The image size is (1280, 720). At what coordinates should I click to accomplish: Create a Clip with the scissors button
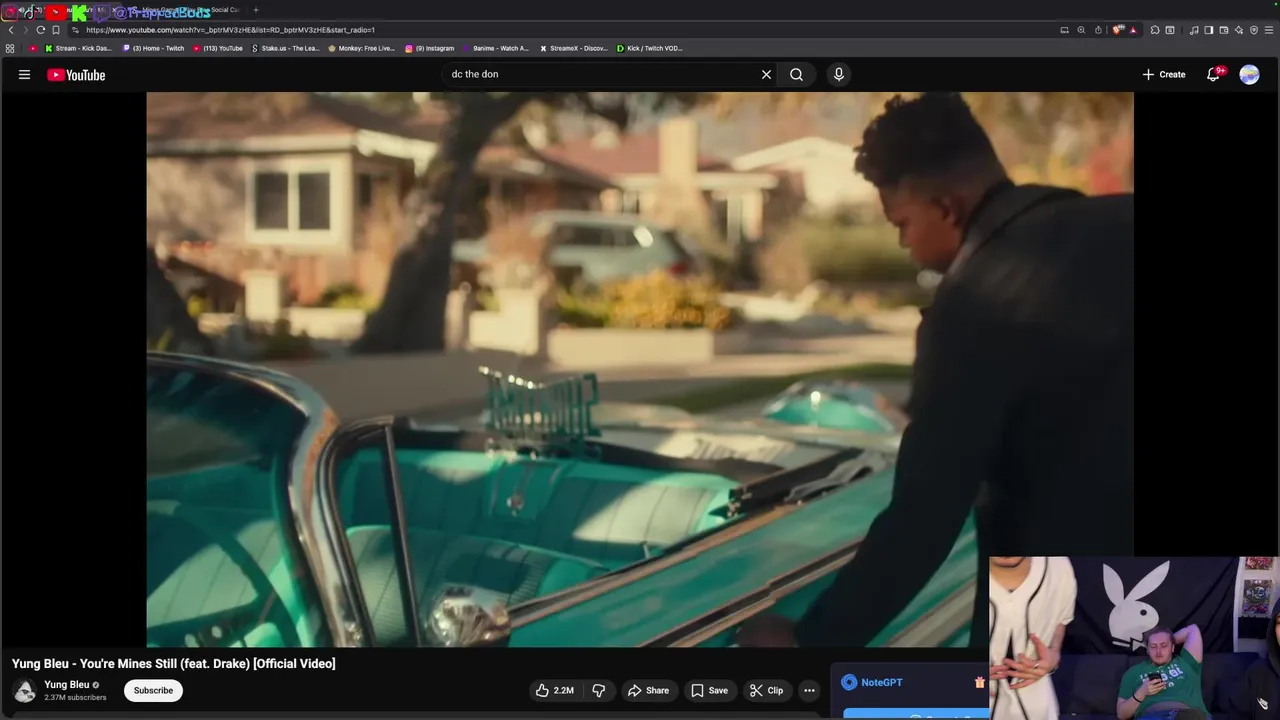(x=767, y=690)
